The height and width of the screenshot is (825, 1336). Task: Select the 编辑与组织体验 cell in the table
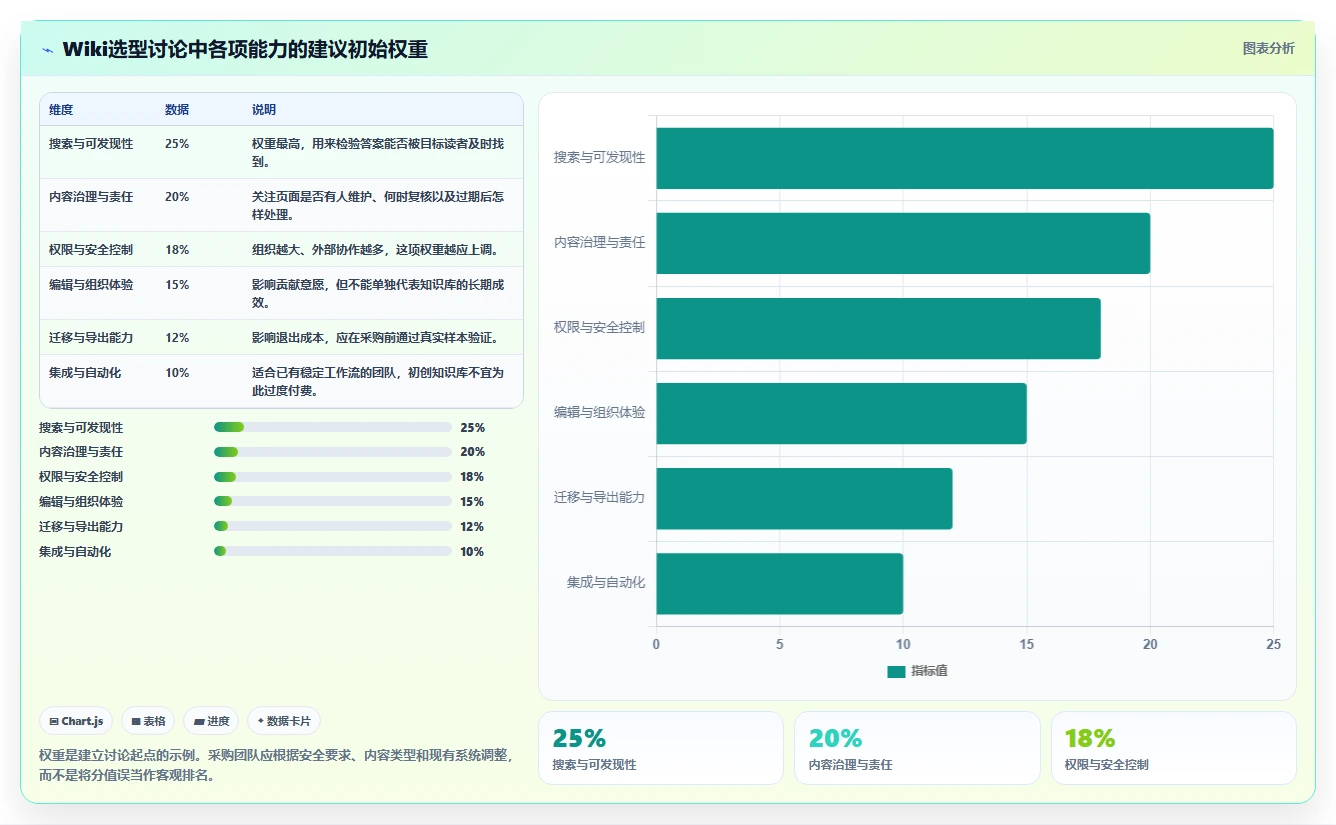(91, 285)
